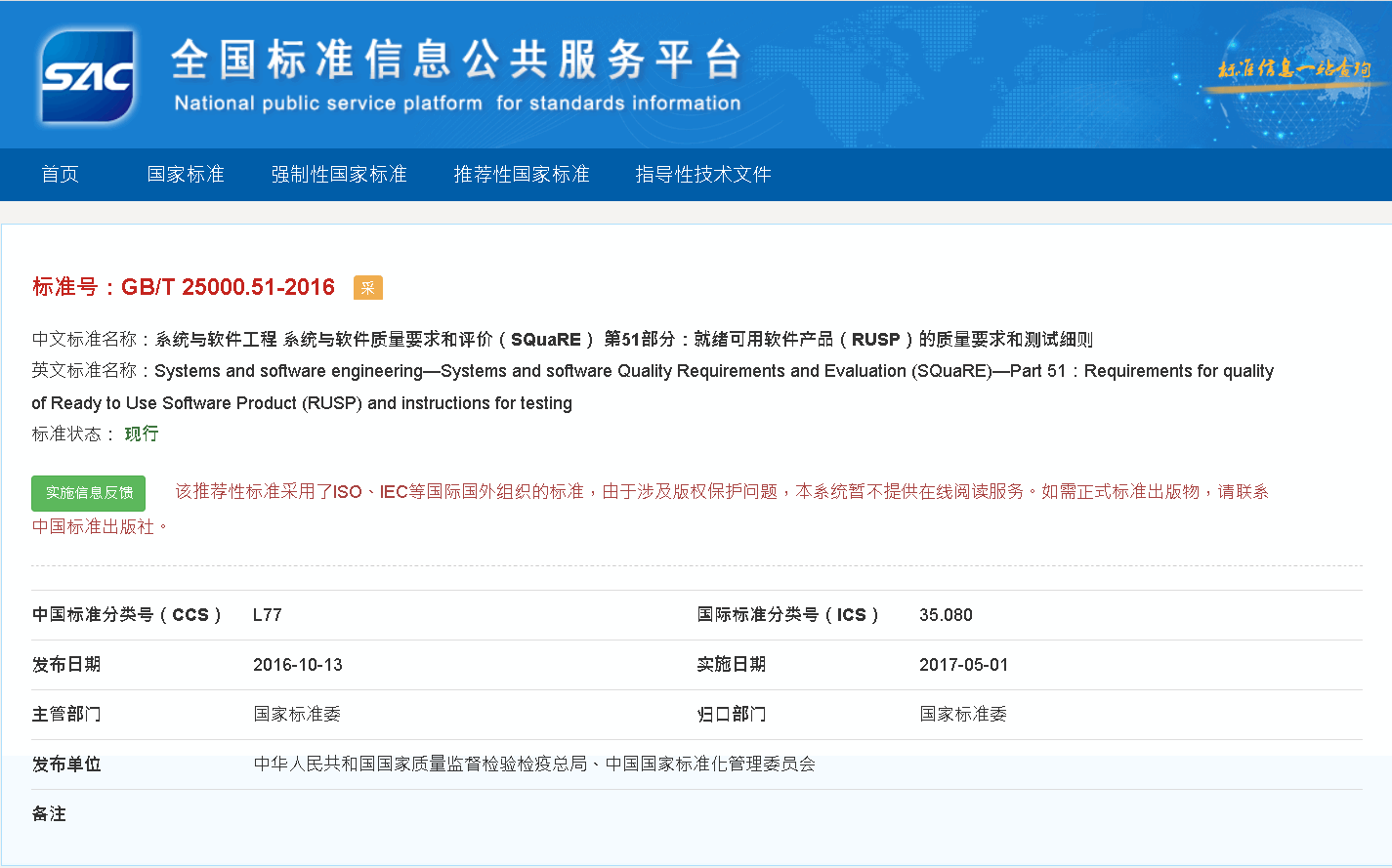Click the SAC logo icon
Screen dimensions: 1392x868
coord(86,76)
